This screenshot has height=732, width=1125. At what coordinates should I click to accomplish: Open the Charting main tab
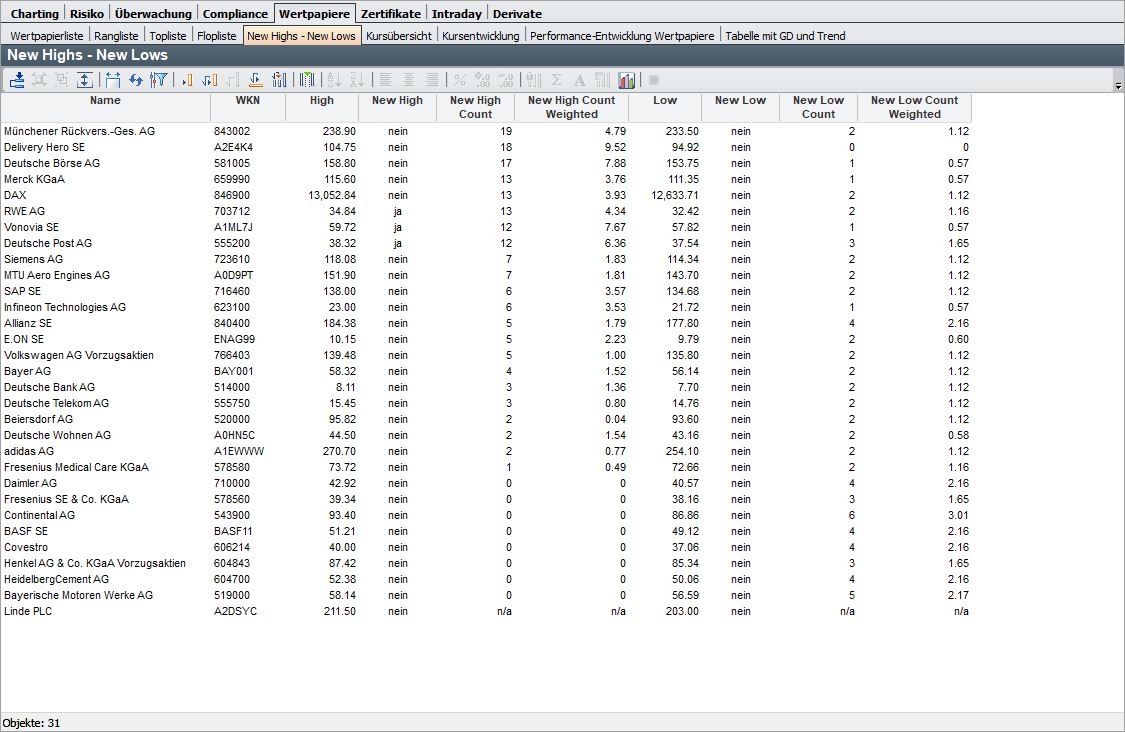click(34, 14)
